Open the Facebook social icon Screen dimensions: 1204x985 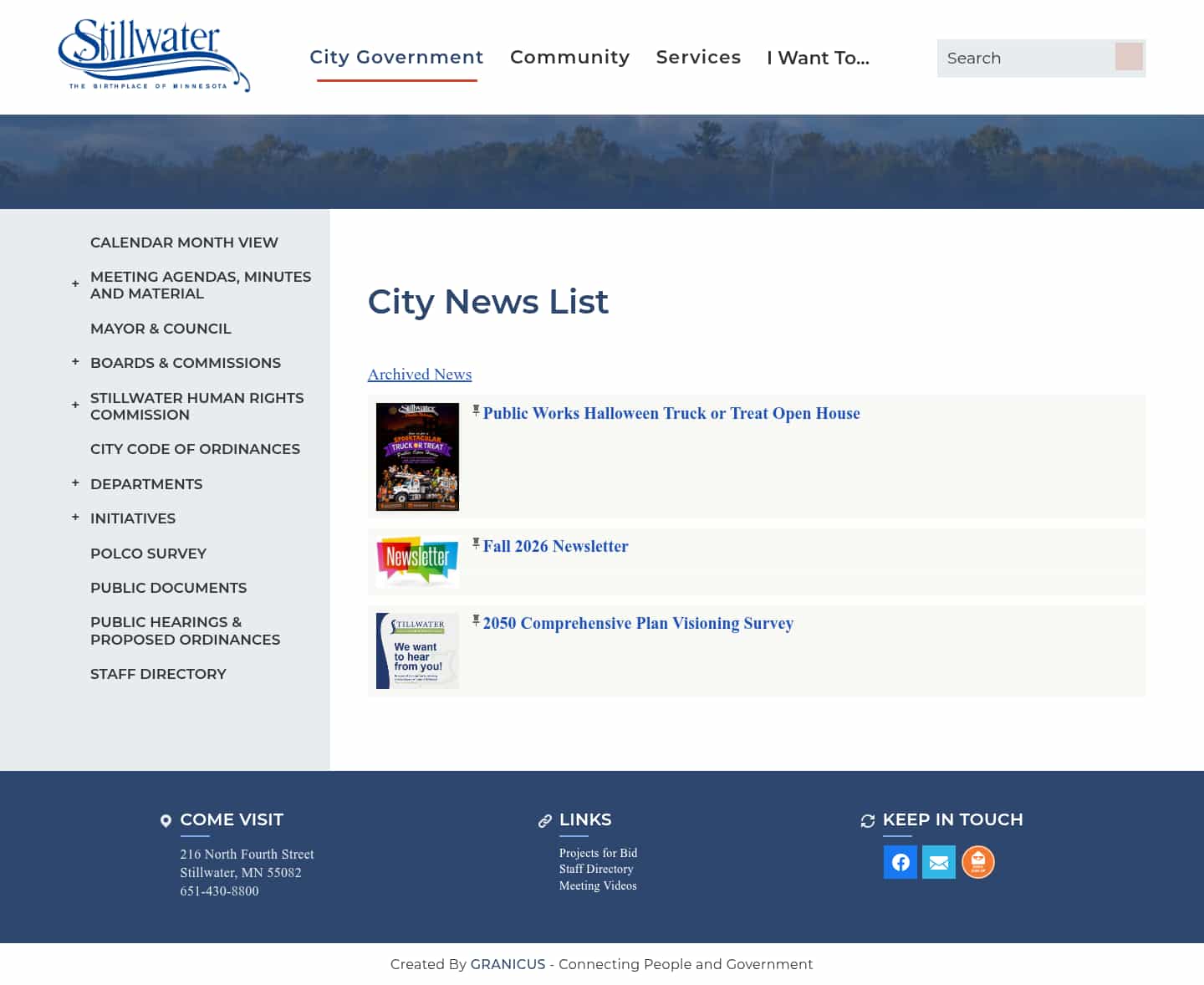(900, 862)
